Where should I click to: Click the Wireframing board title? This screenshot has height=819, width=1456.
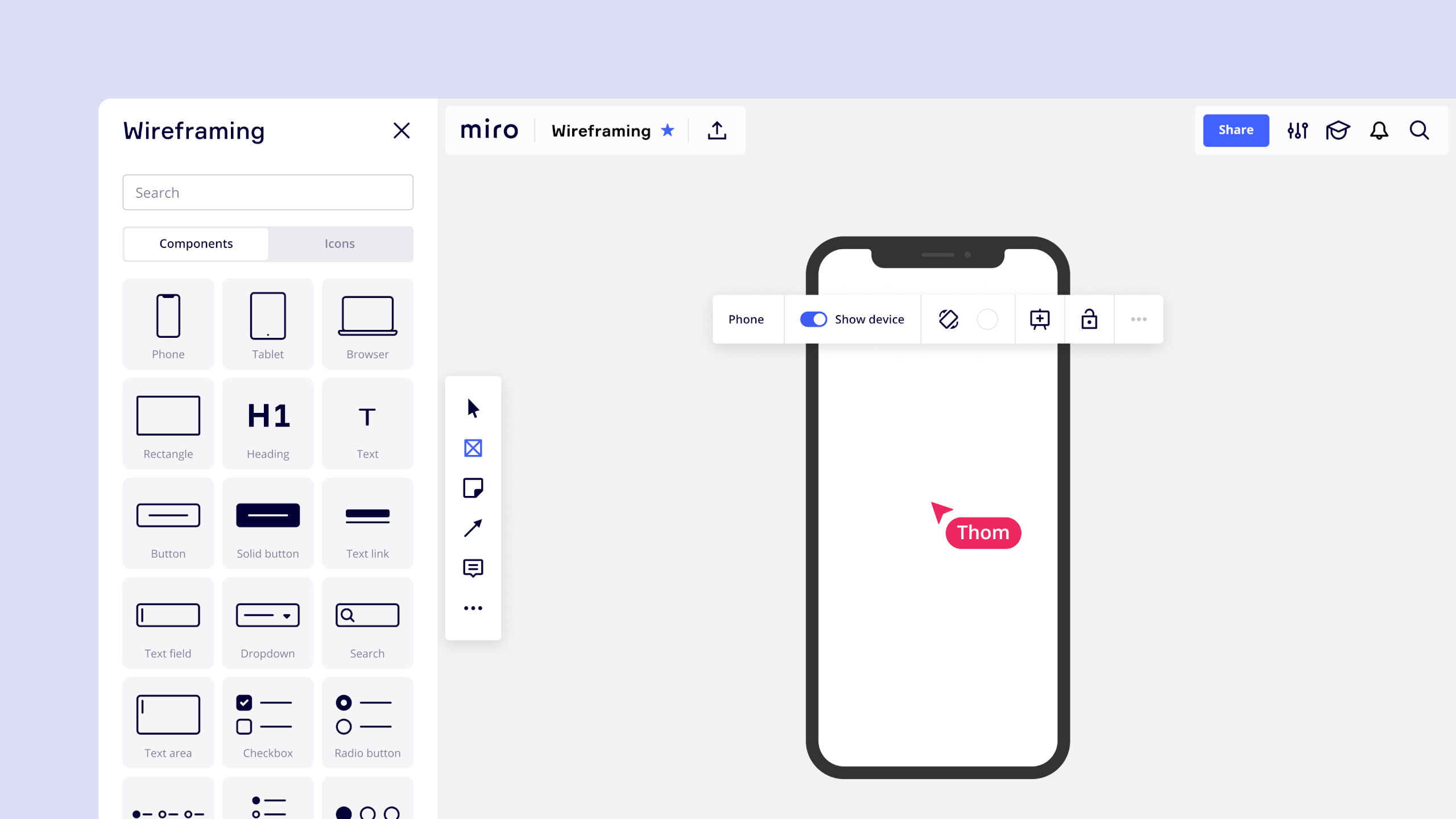pos(601,131)
